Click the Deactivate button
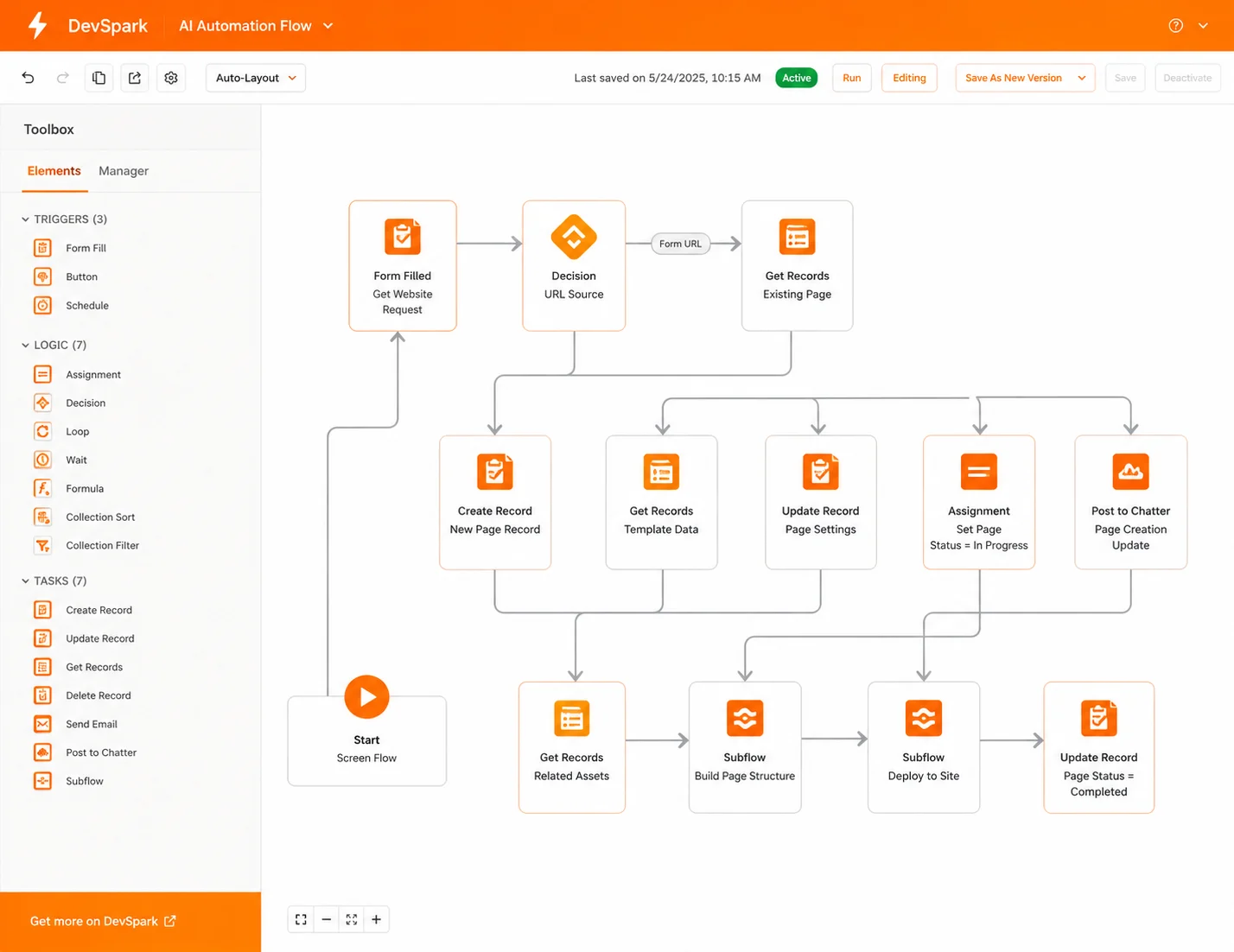Screen dimensions: 1234x952 (x=1187, y=78)
